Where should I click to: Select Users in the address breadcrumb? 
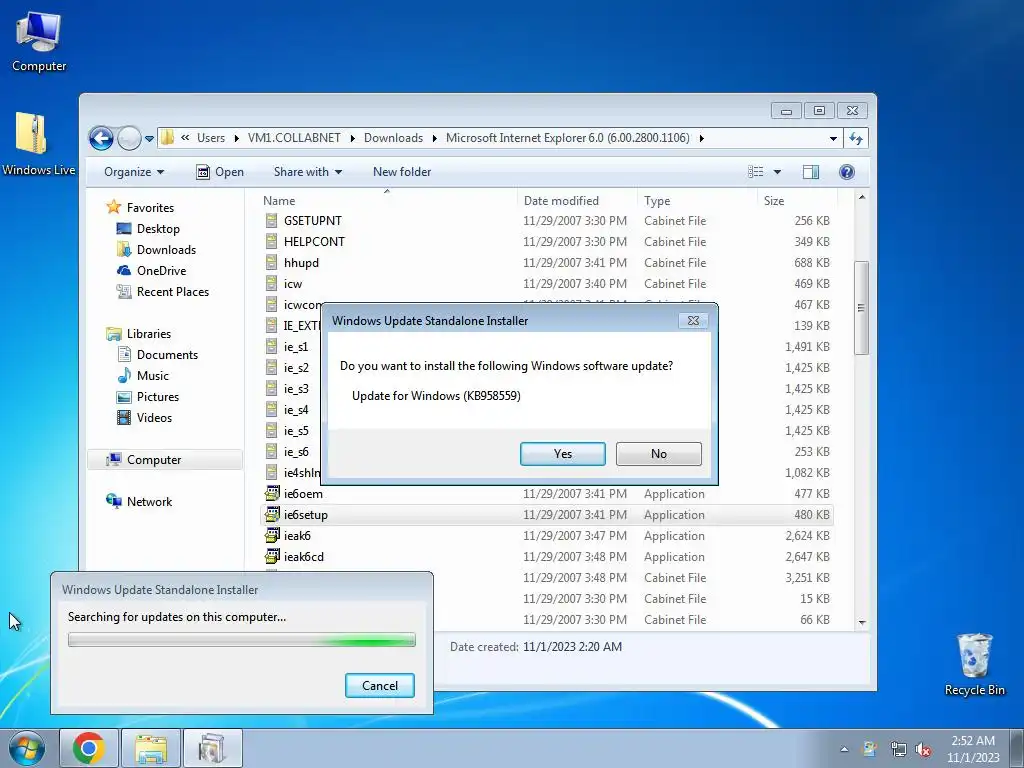(210, 138)
